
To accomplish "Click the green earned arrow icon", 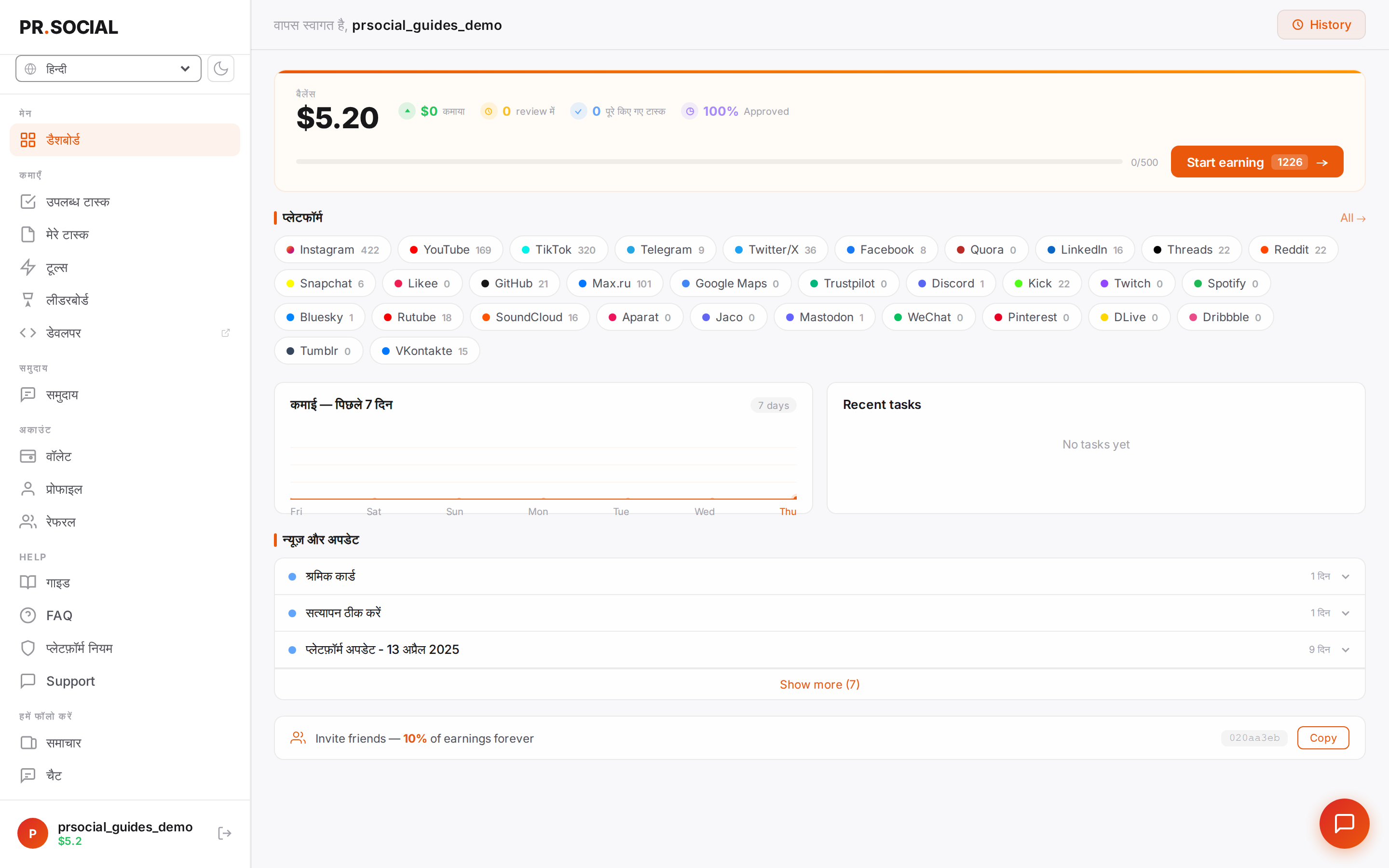I will tap(407, 111).
